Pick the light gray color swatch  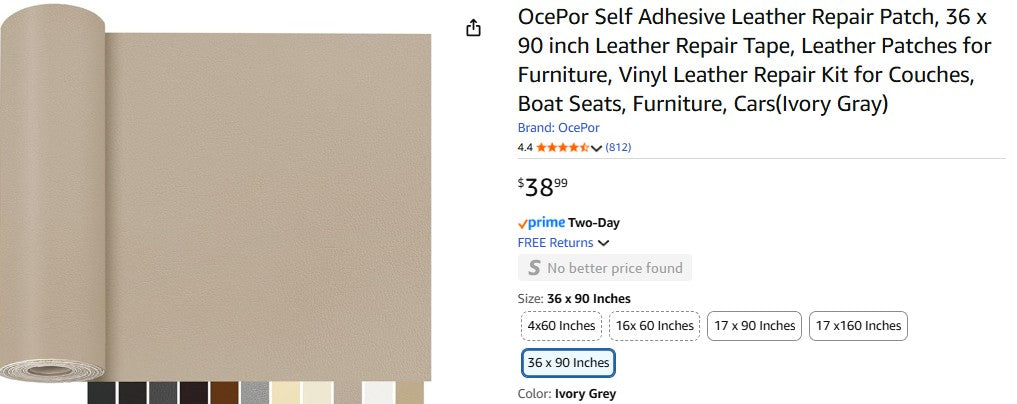(x=256, y=393)
